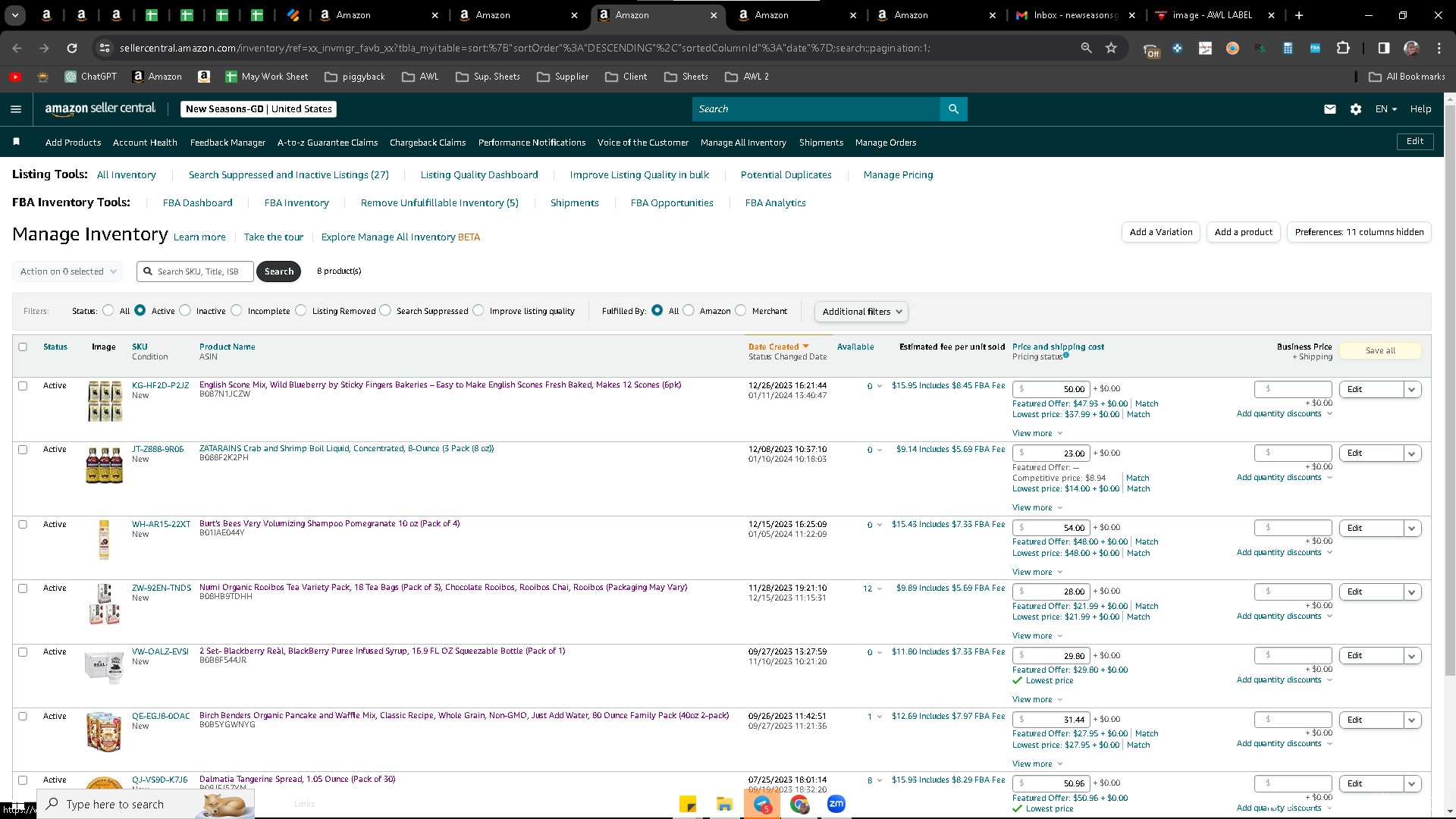This screenshot has width=1456, height=819.
Task: Select the All status radio button
Action: point(108,310)
